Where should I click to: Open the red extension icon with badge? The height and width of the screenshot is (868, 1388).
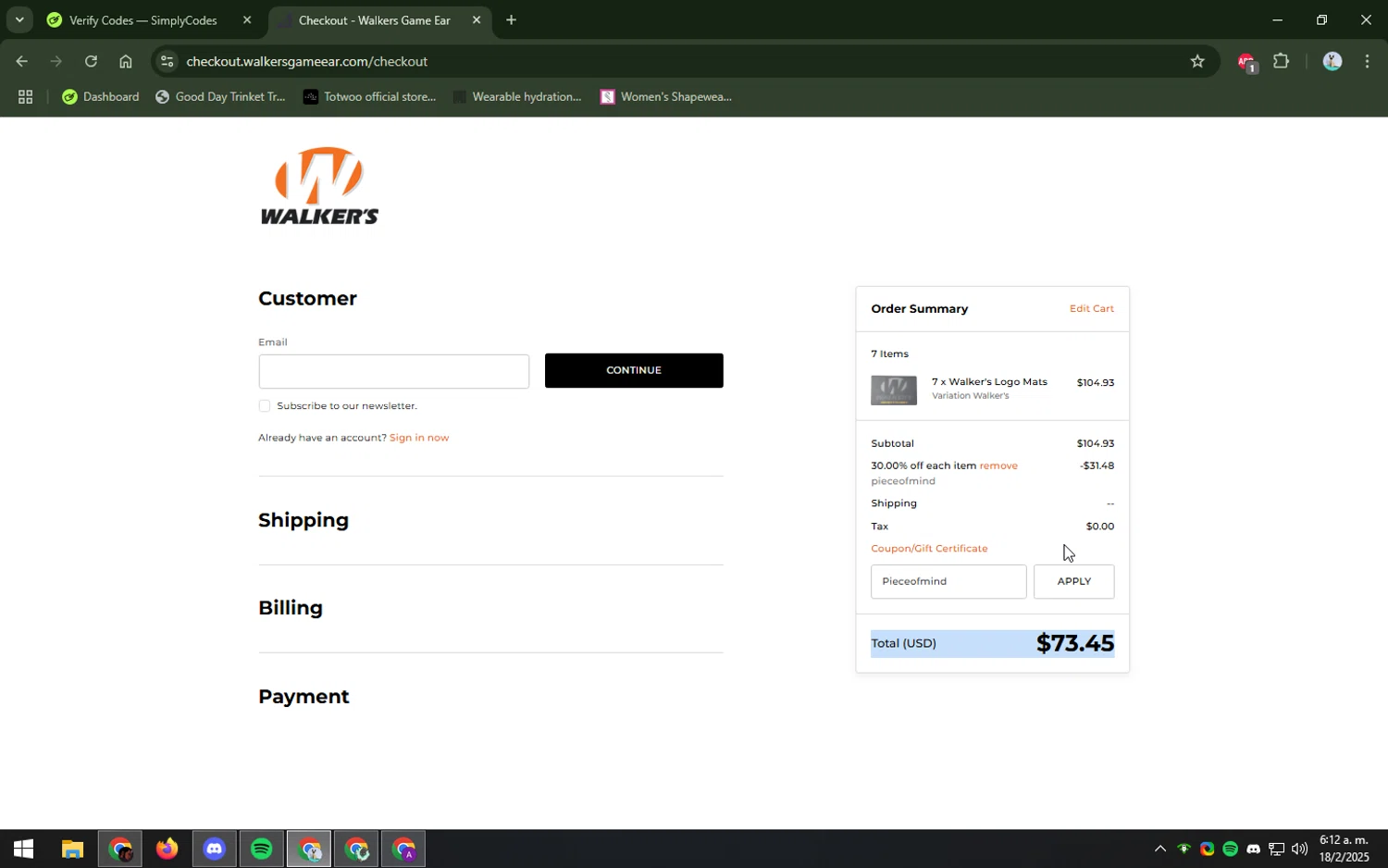tap(1246, 62)
